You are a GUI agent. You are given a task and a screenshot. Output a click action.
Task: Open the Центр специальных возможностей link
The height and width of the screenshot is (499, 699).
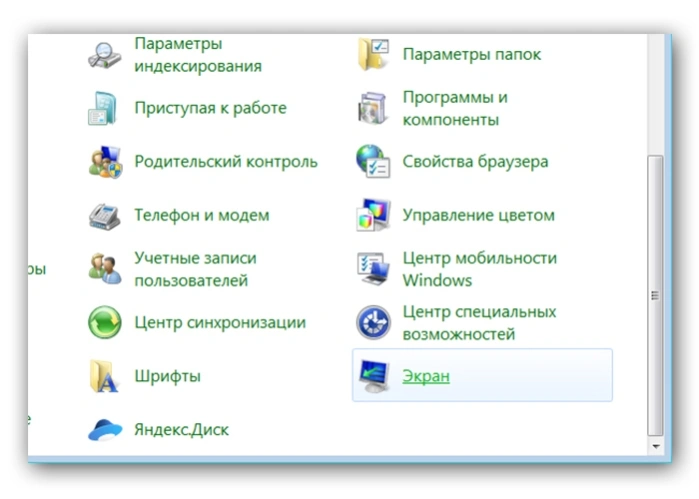click(479, 323)
